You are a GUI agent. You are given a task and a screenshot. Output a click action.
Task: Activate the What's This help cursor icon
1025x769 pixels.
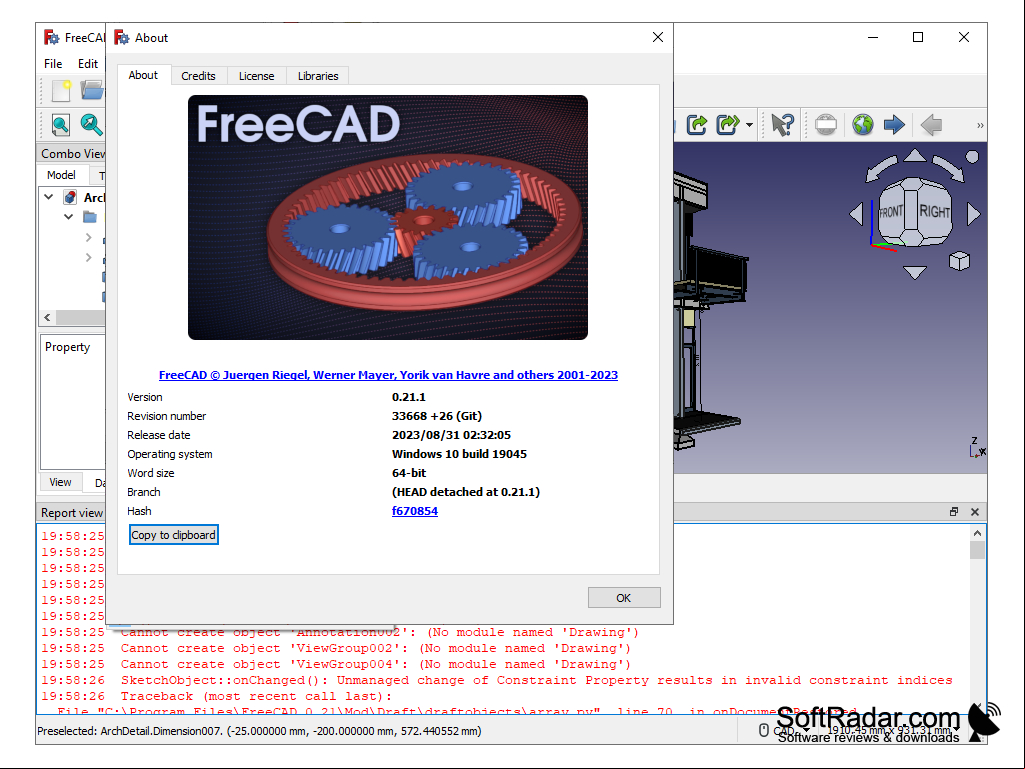[782, 124]
